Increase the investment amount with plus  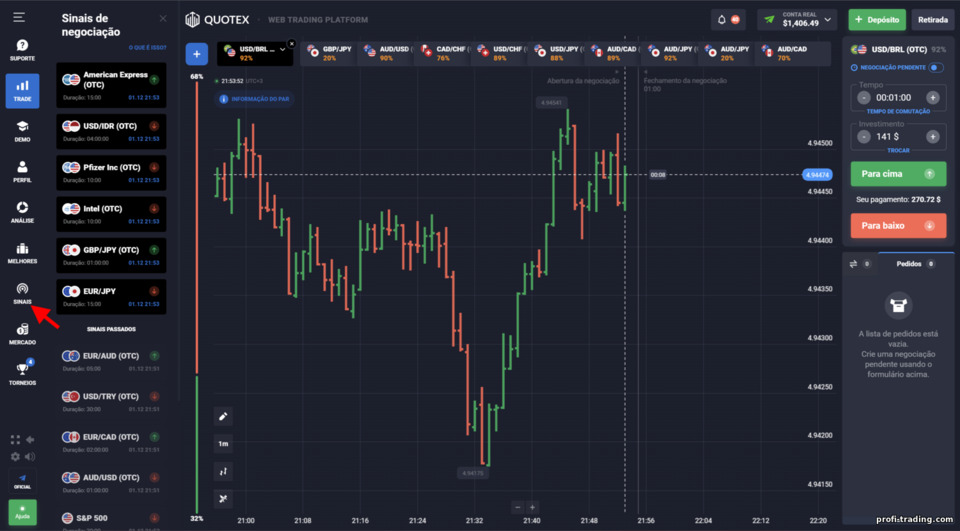(932, 137)
